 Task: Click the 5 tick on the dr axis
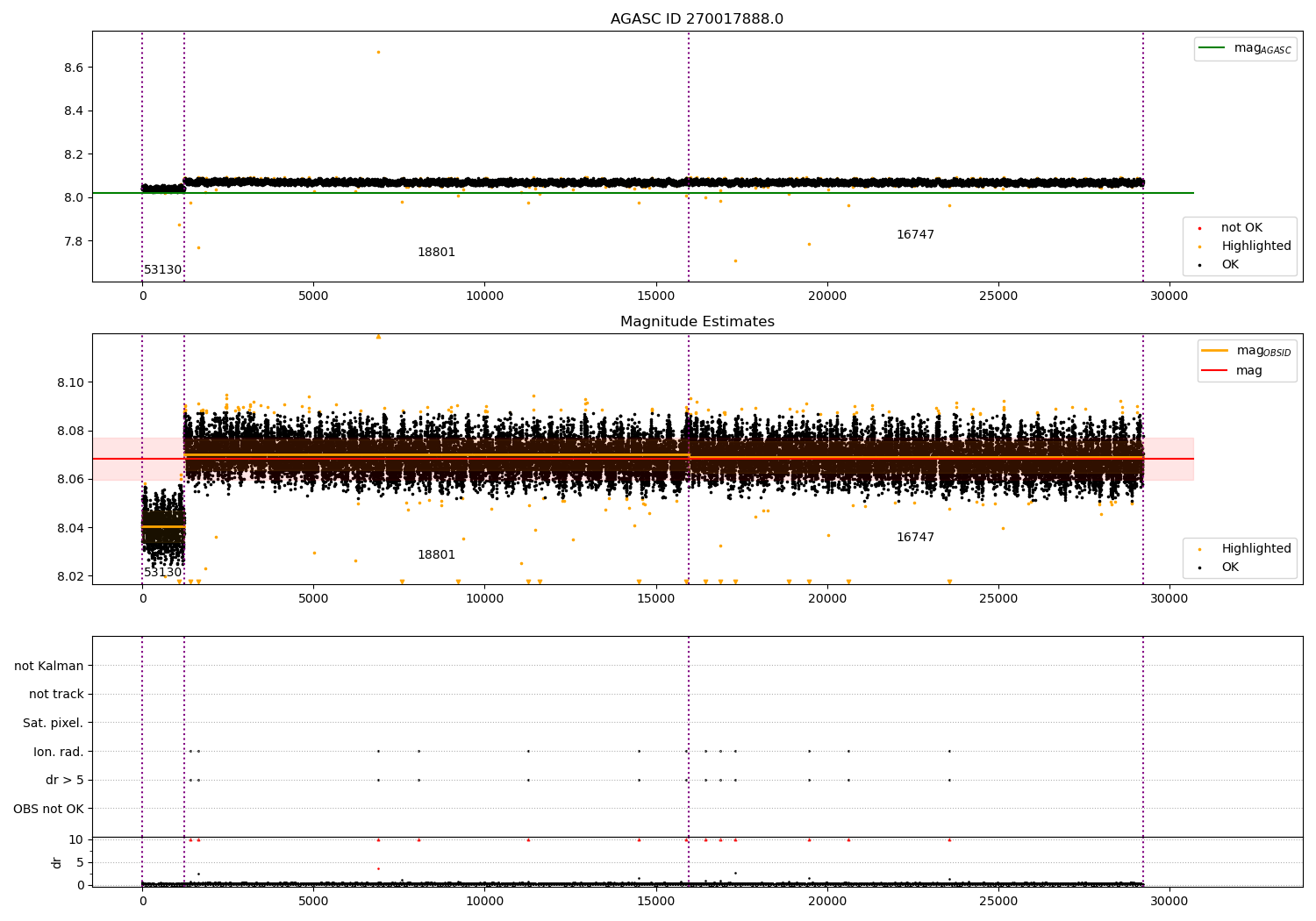click(80, 862)
